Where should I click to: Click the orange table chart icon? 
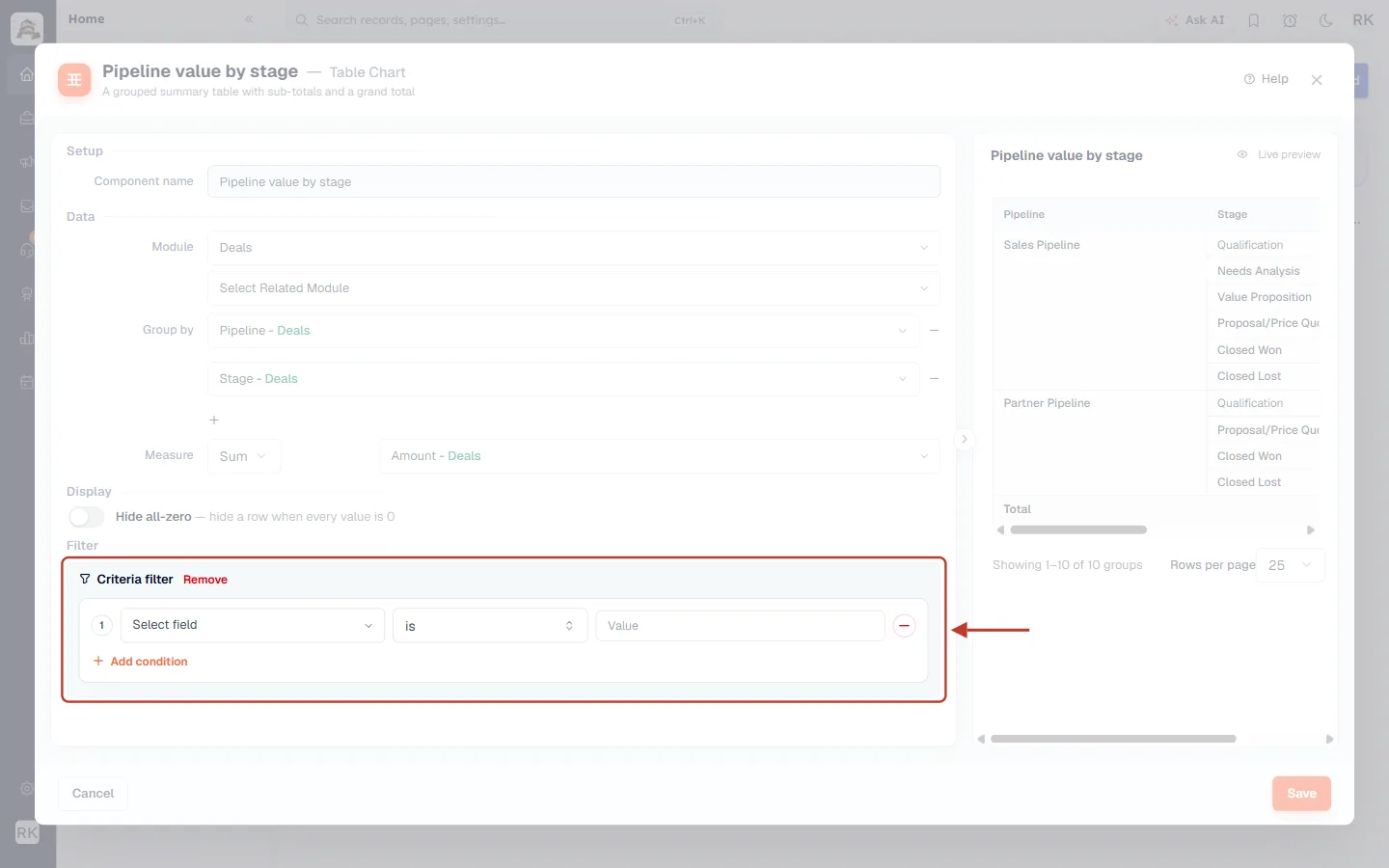pos(74,80)
